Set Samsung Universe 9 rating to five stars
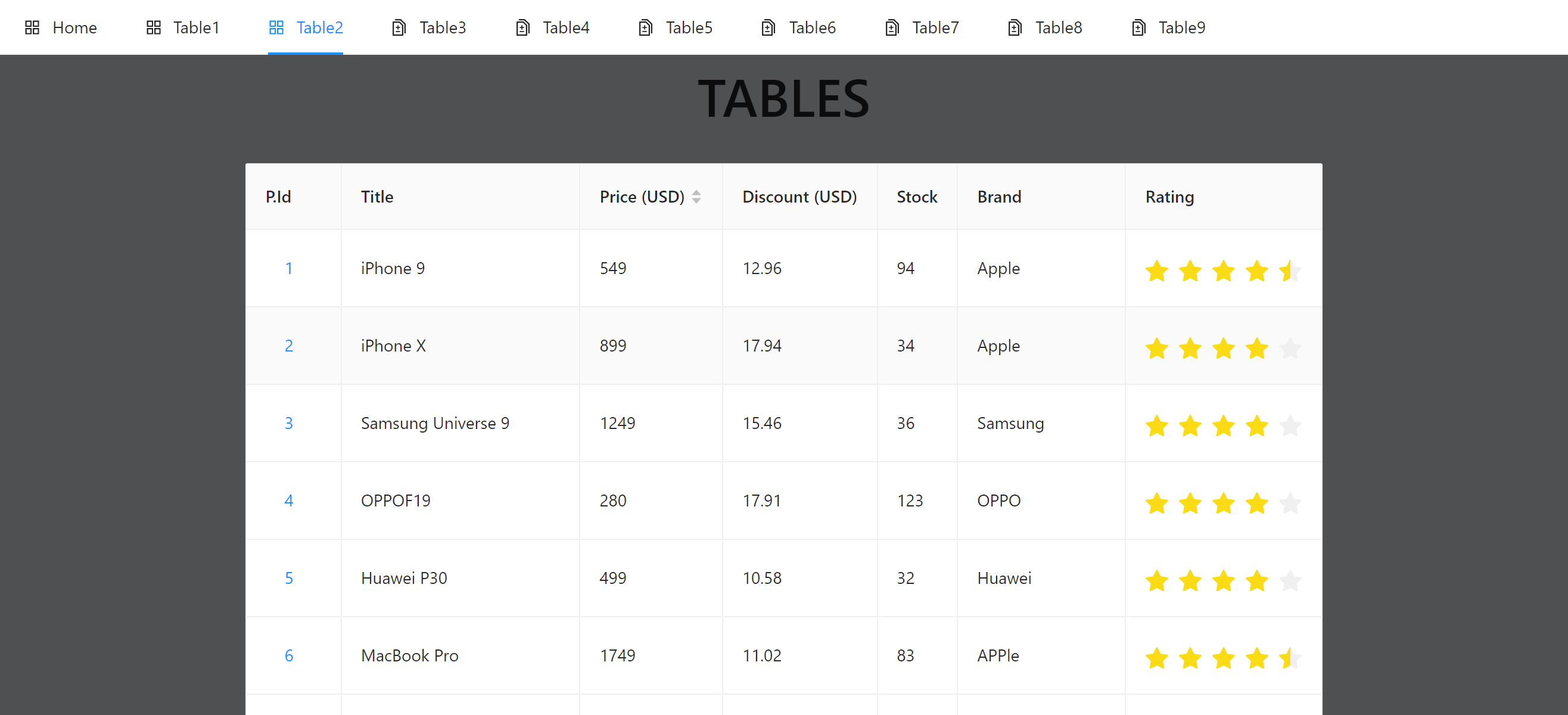1568x715 pixels. coord(1290,425)
